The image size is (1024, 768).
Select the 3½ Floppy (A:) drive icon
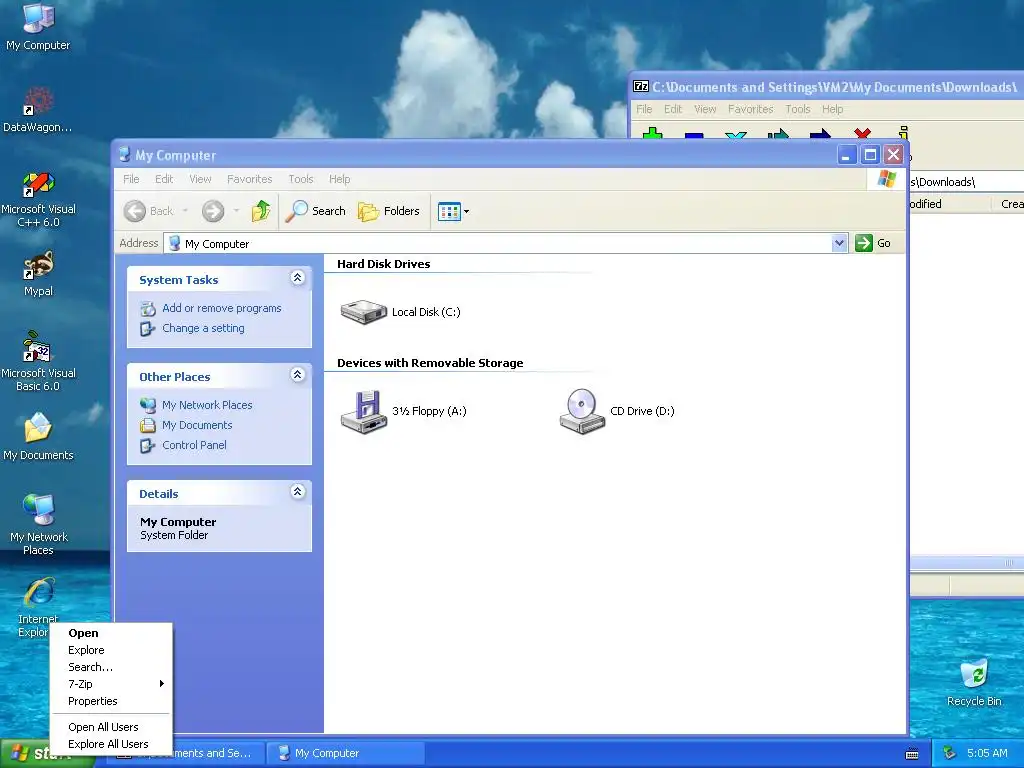[x=364, y=411]
